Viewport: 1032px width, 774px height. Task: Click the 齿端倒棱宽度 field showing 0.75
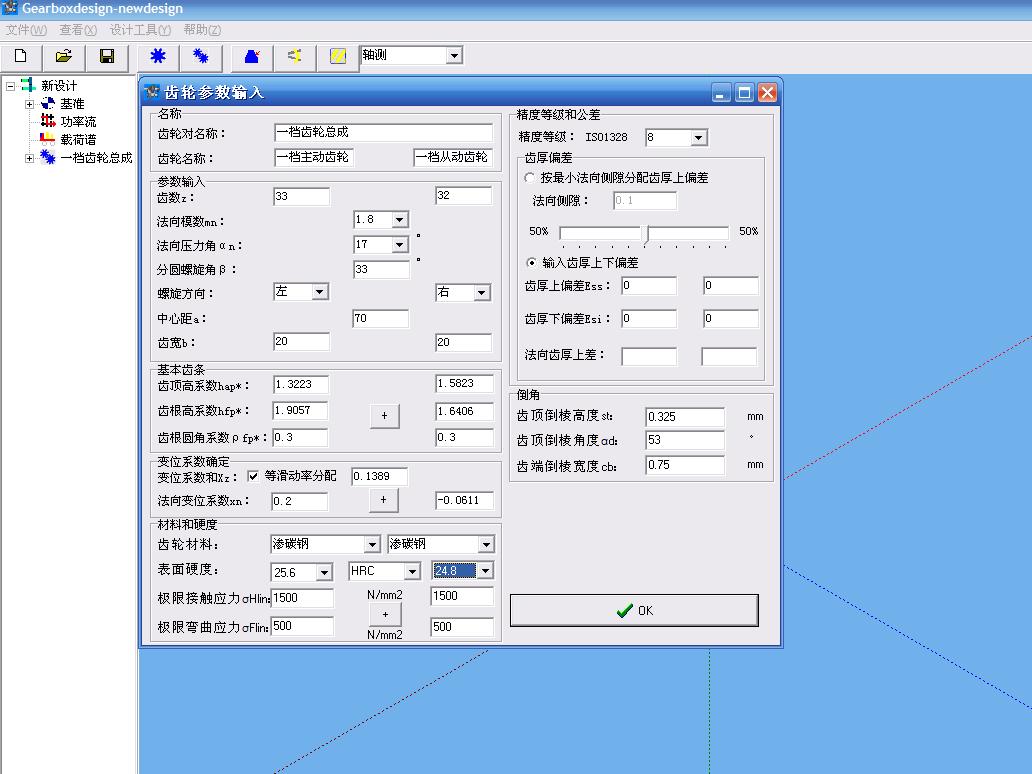685,465
